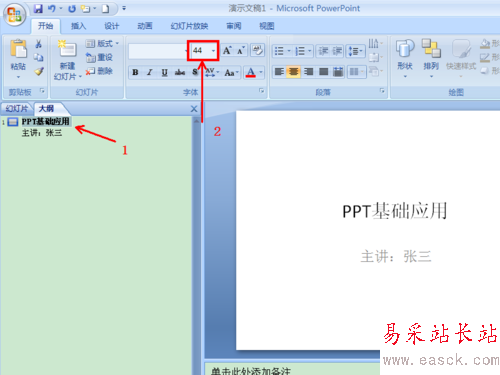Activate the Format Painter brush
This screenshot has height=375, width=500.
39,71
